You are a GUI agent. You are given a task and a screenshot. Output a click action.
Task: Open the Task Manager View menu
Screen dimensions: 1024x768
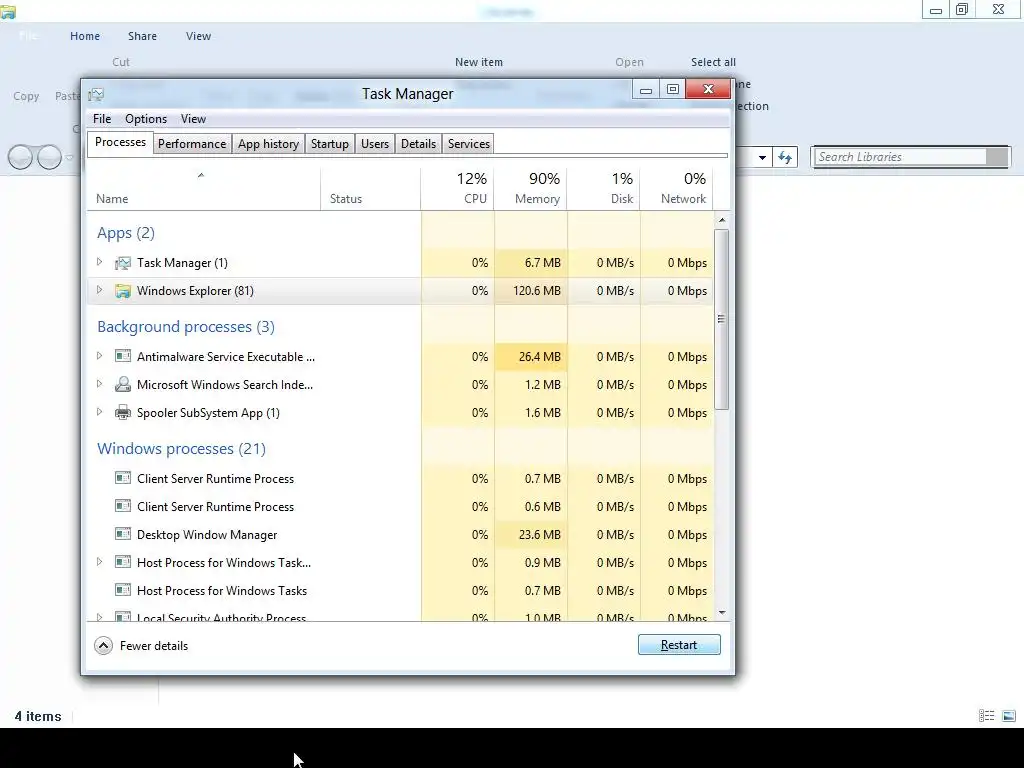tap(193, 119)
